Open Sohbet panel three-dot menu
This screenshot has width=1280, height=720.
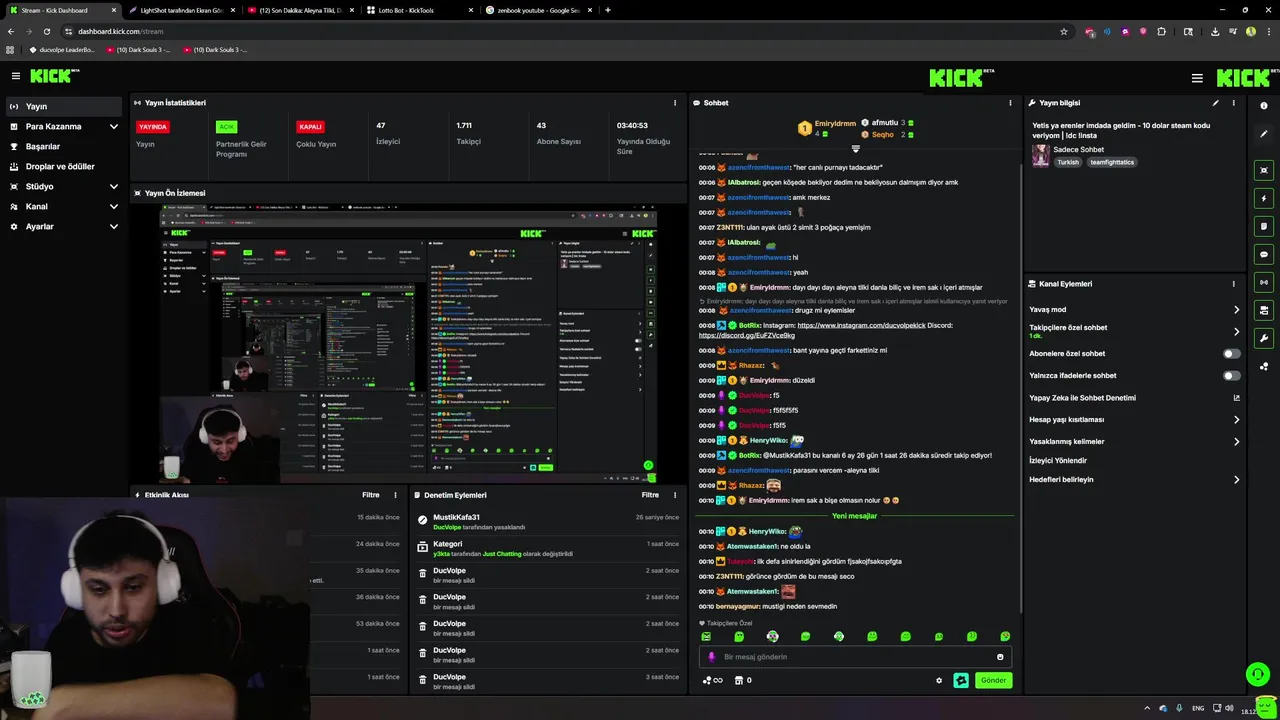1010,103
